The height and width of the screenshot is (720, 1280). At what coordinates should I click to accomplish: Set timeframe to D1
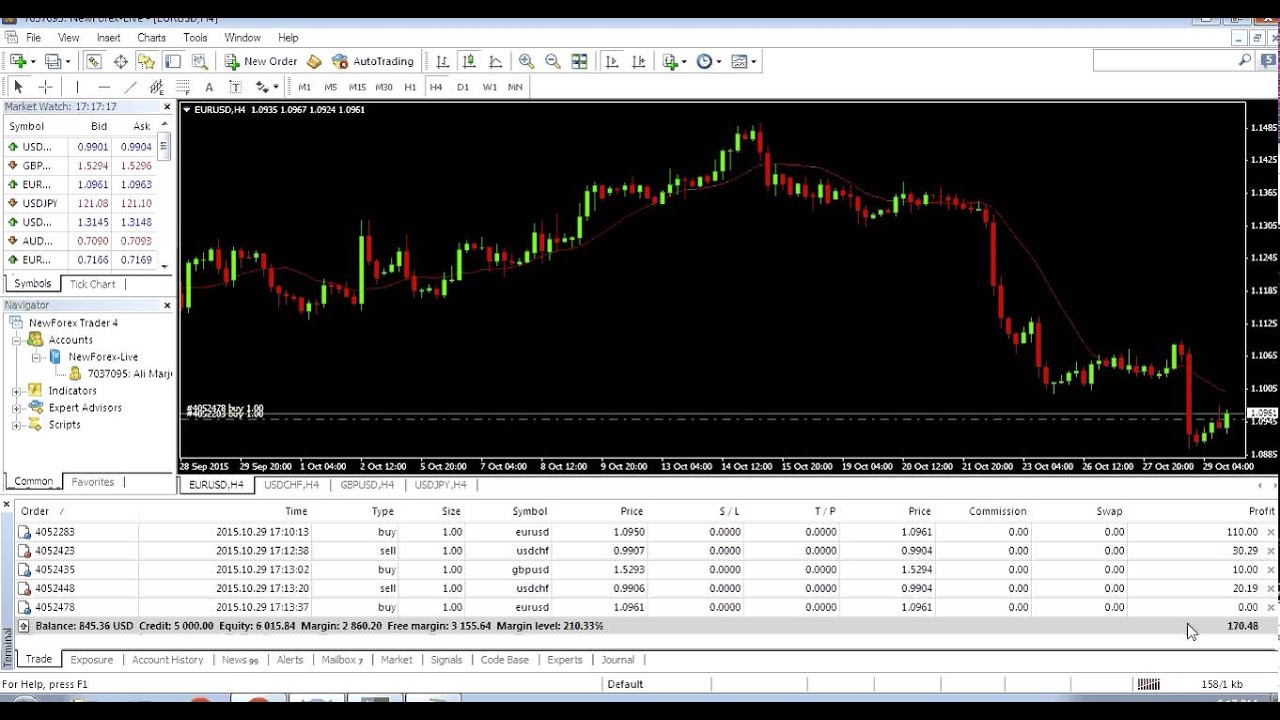click(x=463, y=87)
